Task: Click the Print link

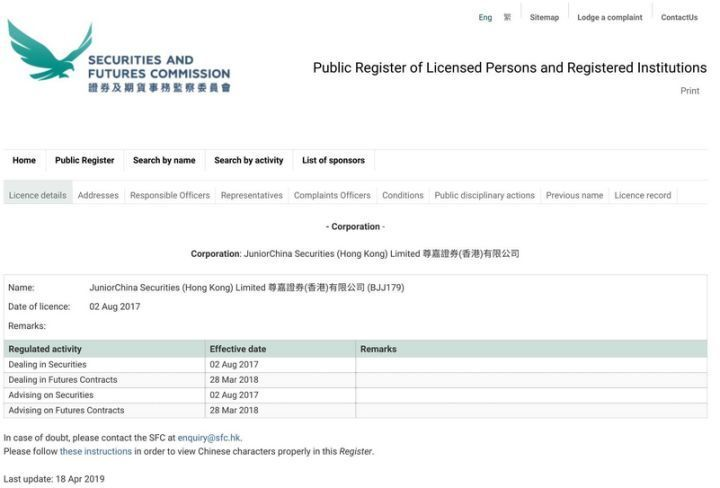Action: click(x=690, y=91)
